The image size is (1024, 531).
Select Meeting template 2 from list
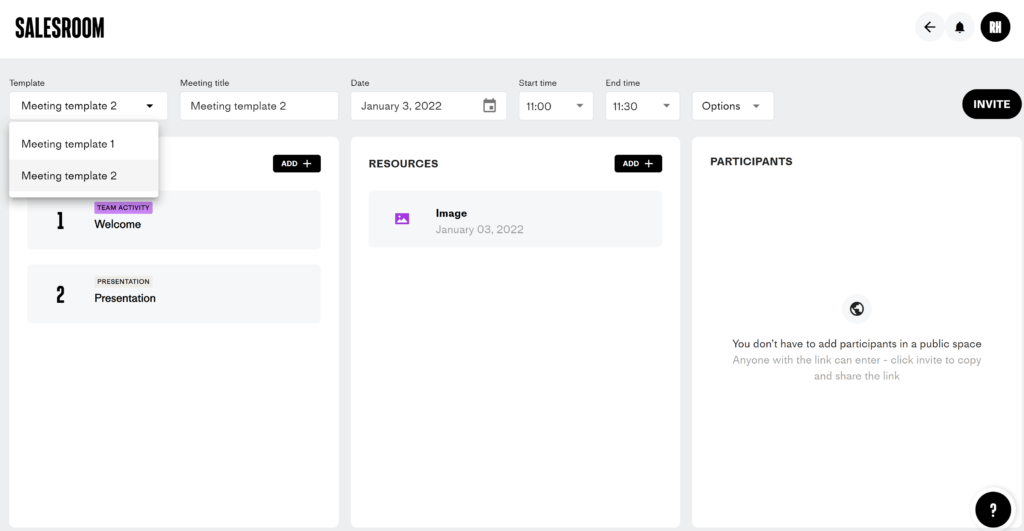point(69,176)
